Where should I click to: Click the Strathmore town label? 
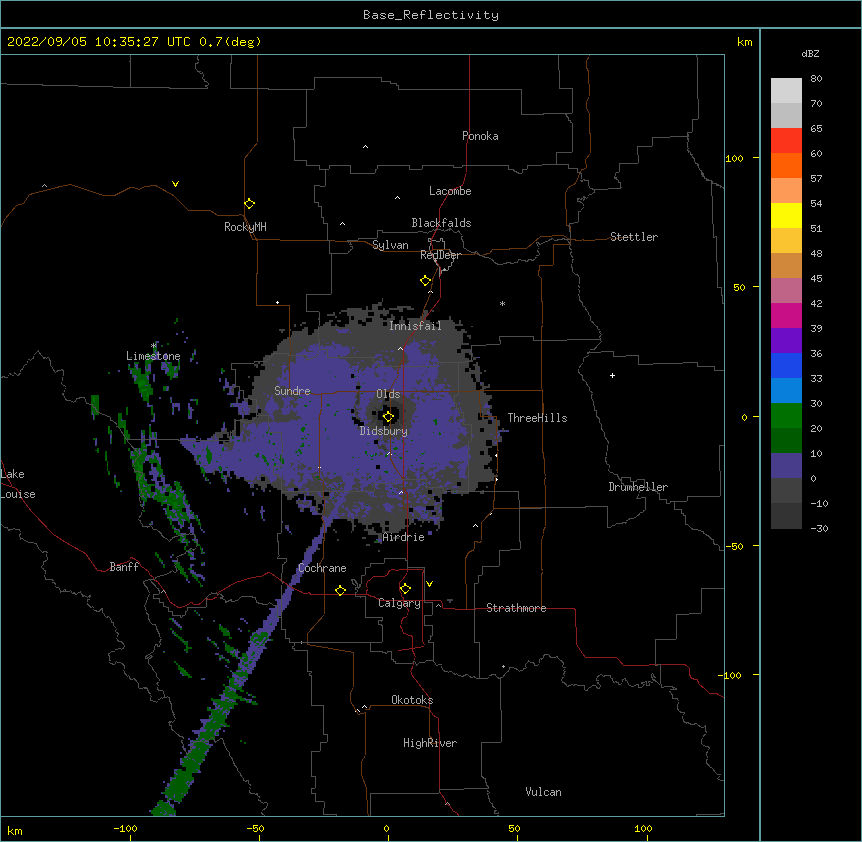(516, 608)
